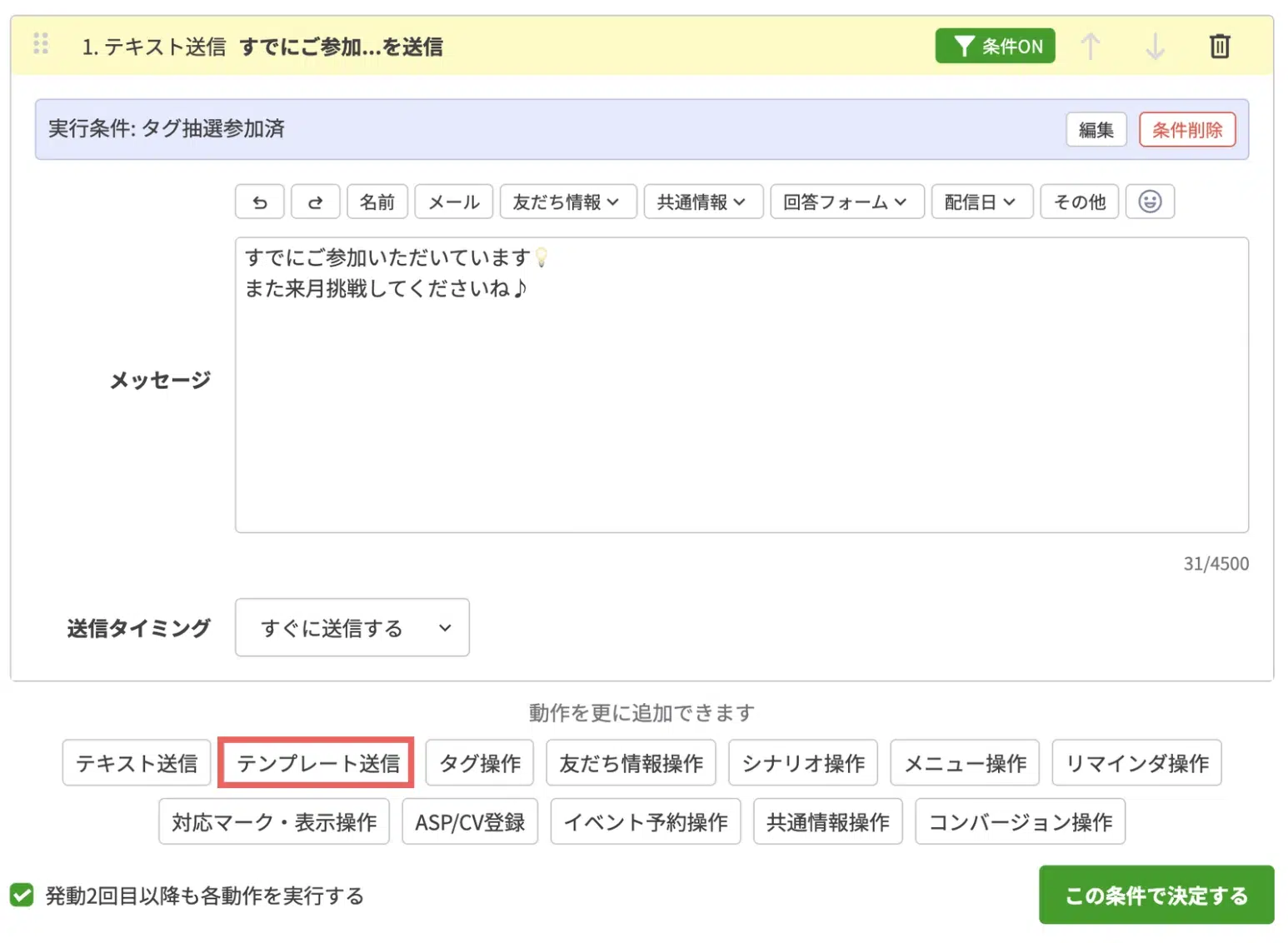
Task: Add a シナリオ操作 action
Action: pyautogui.click(x=803, y=763)
